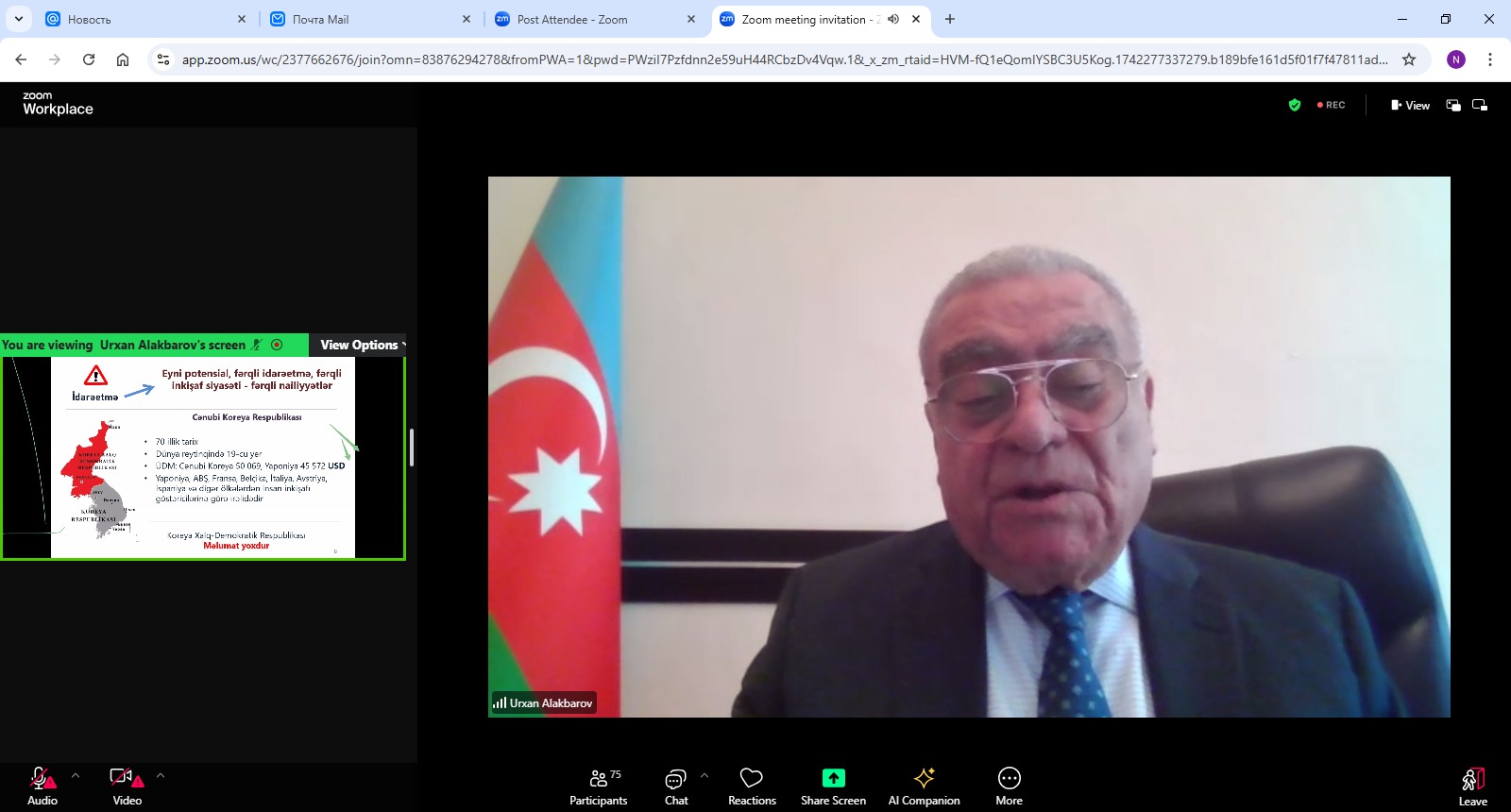This screenshot has height=812, width=1511.
Task: Click the green encryption shield icon
Action: pos(1295,105)
